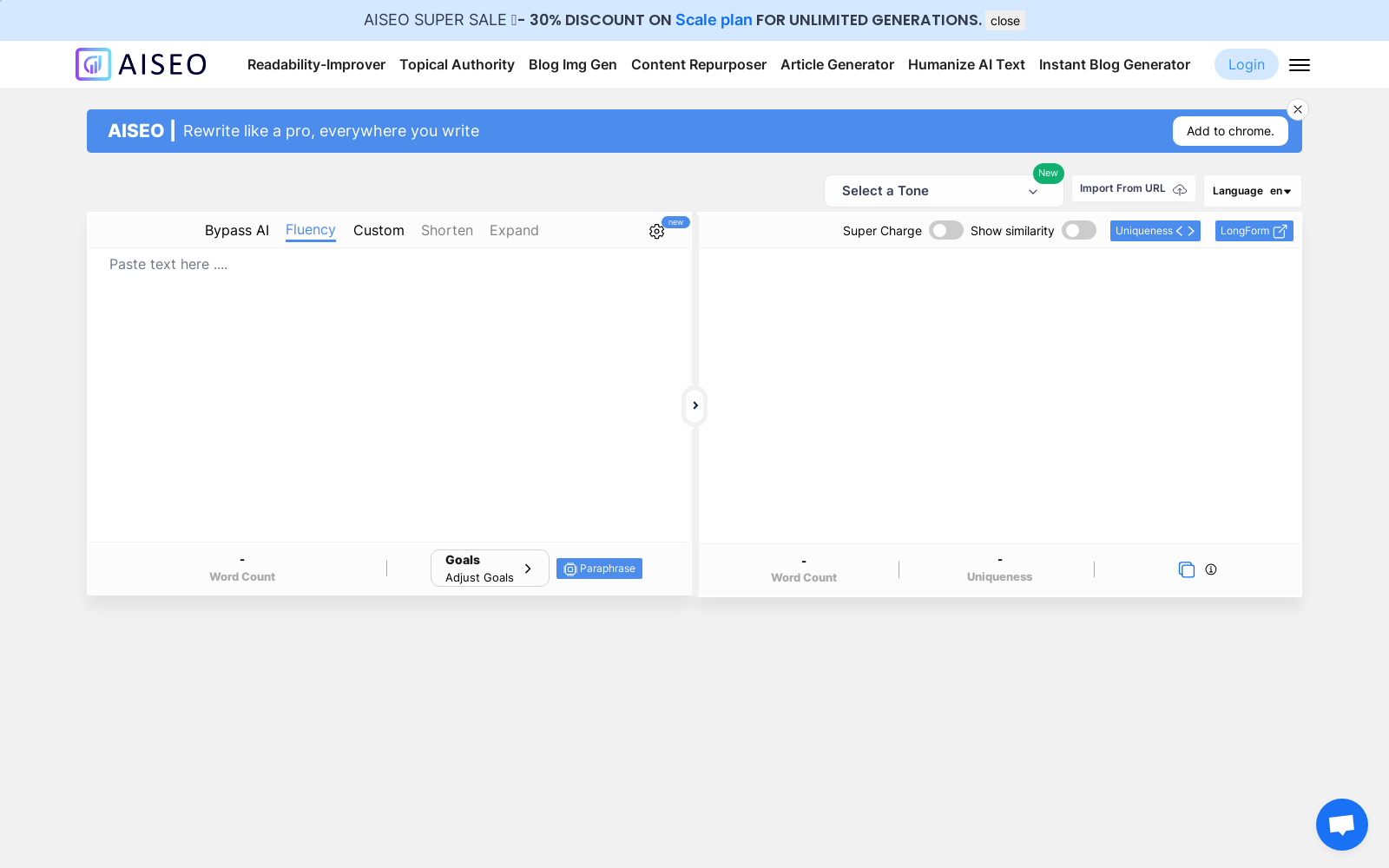Click the panel divider arrow handle
The height and width of the screenshot is (868, 1389).
click(694, 405)
